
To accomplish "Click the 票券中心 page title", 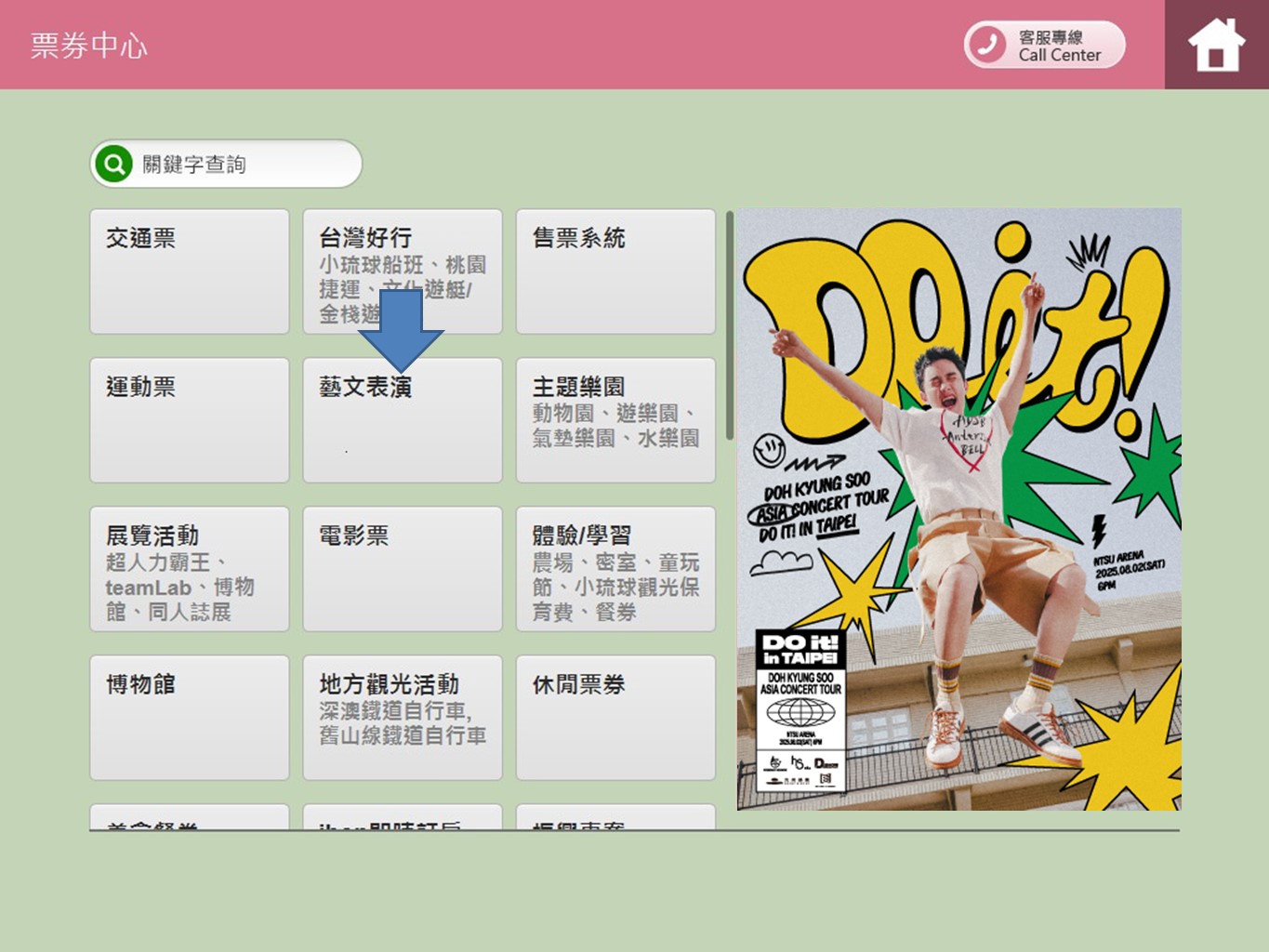I will (89, 46).
